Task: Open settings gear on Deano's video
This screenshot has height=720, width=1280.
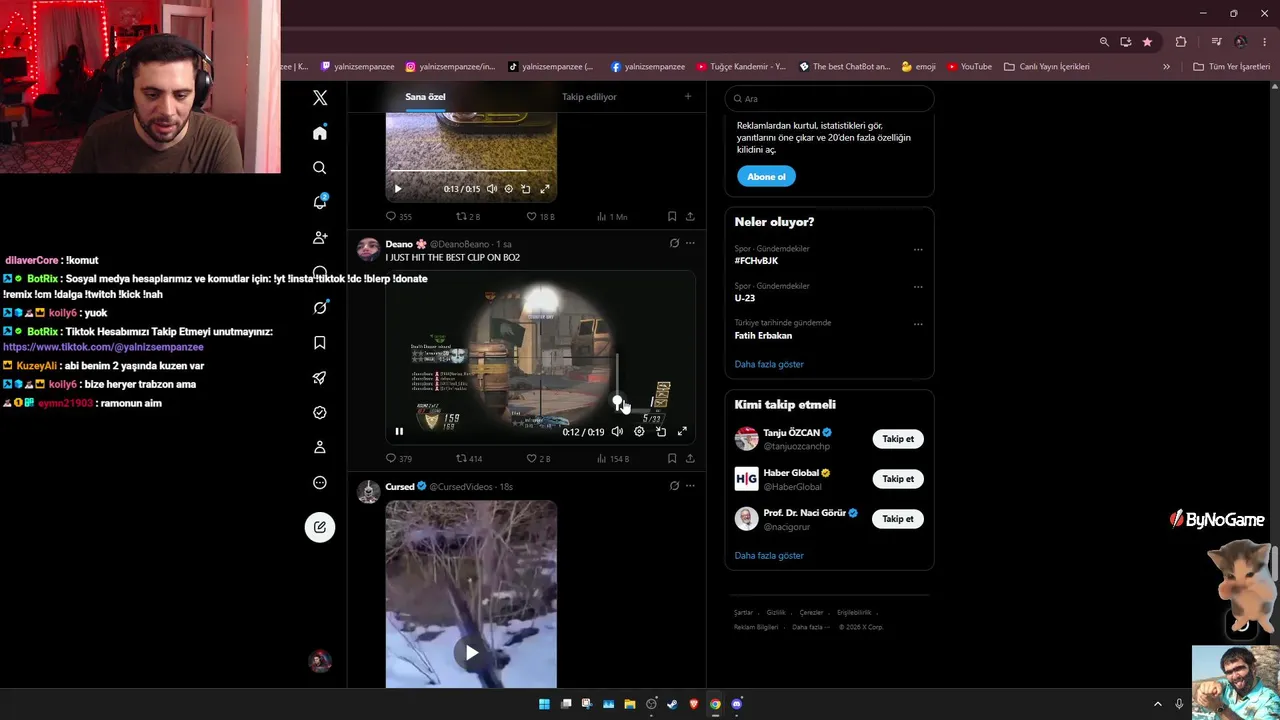Action: pyautogui.click(x=639, y=432)
